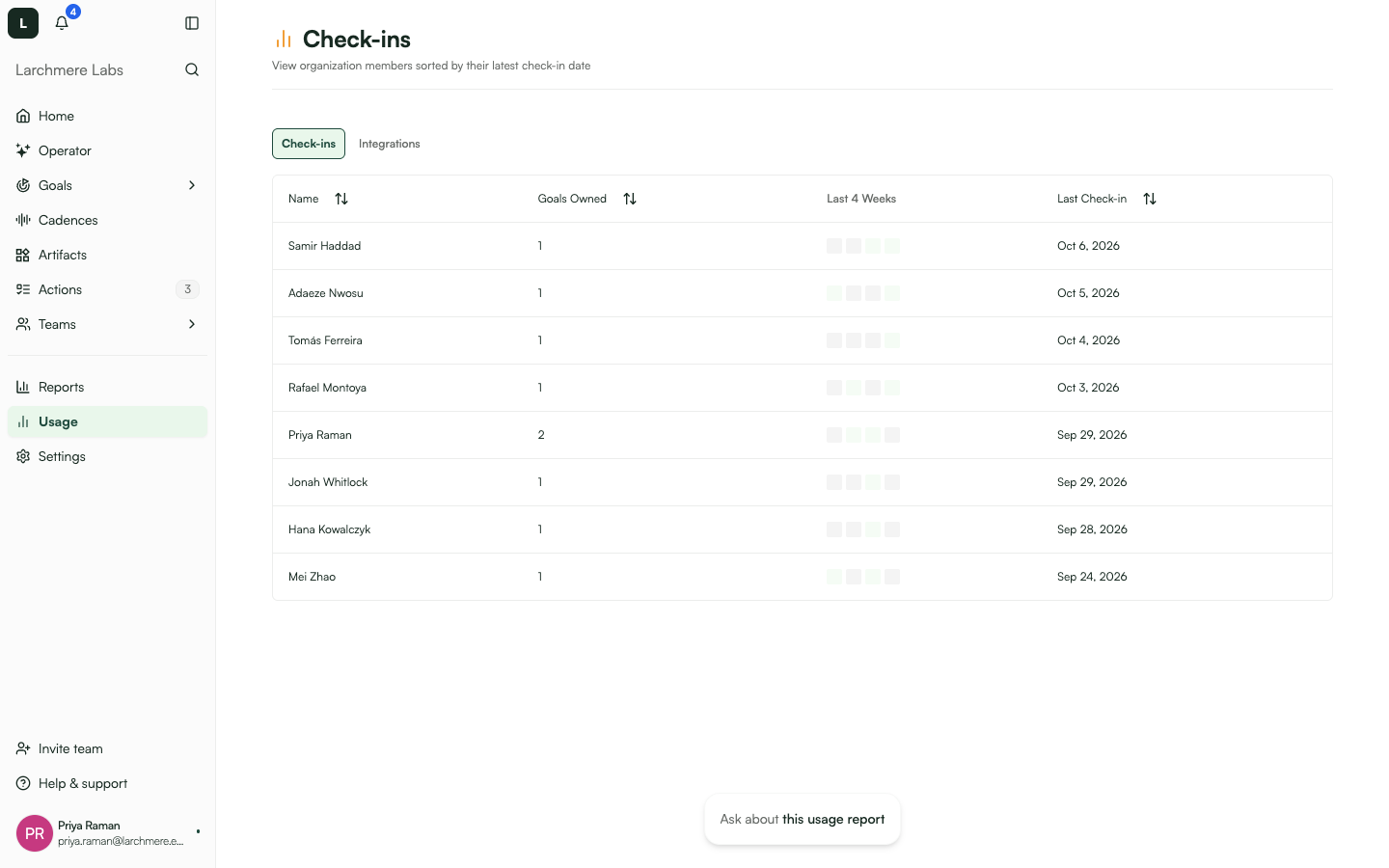Click Samir Haddad's last 4 weeks squares

point(863,246)
